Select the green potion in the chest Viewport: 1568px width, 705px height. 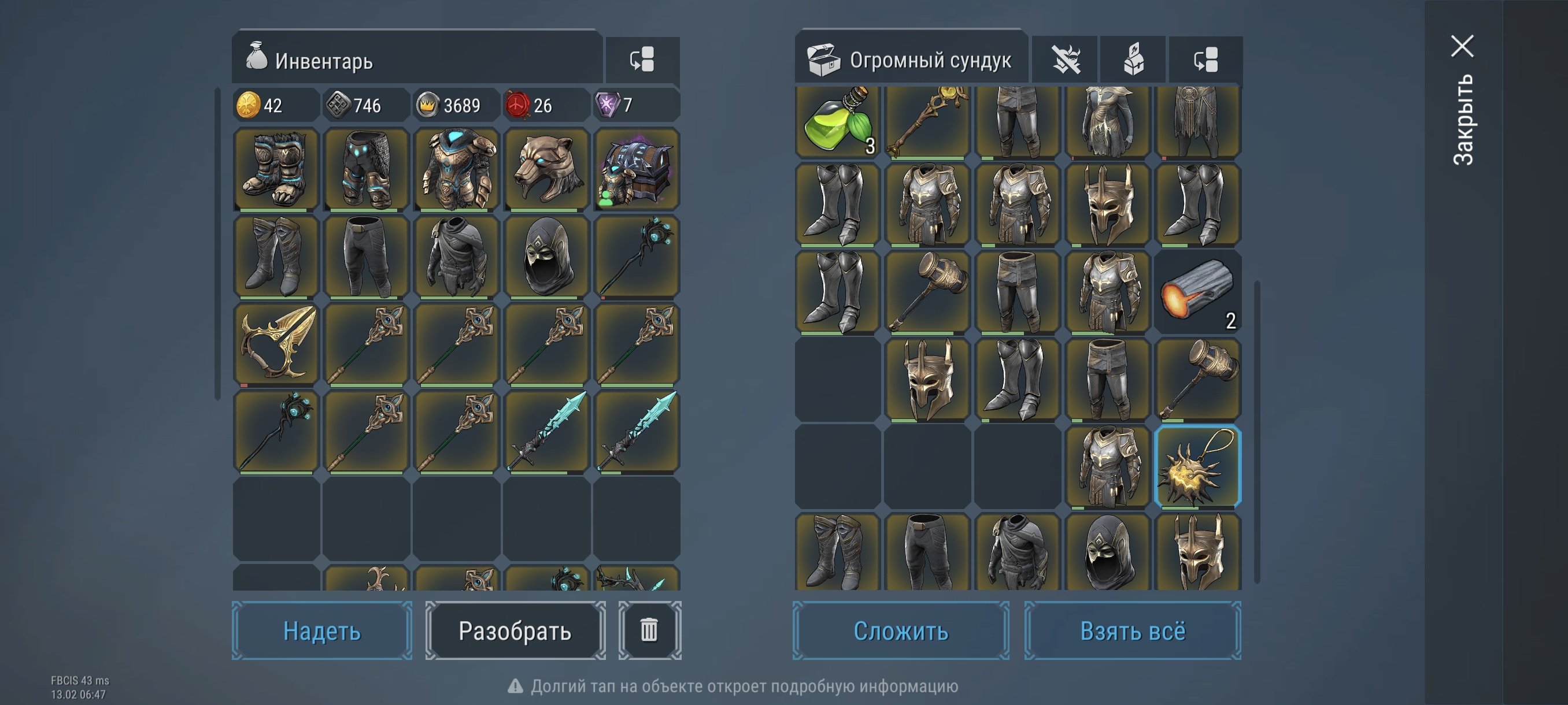838,120
